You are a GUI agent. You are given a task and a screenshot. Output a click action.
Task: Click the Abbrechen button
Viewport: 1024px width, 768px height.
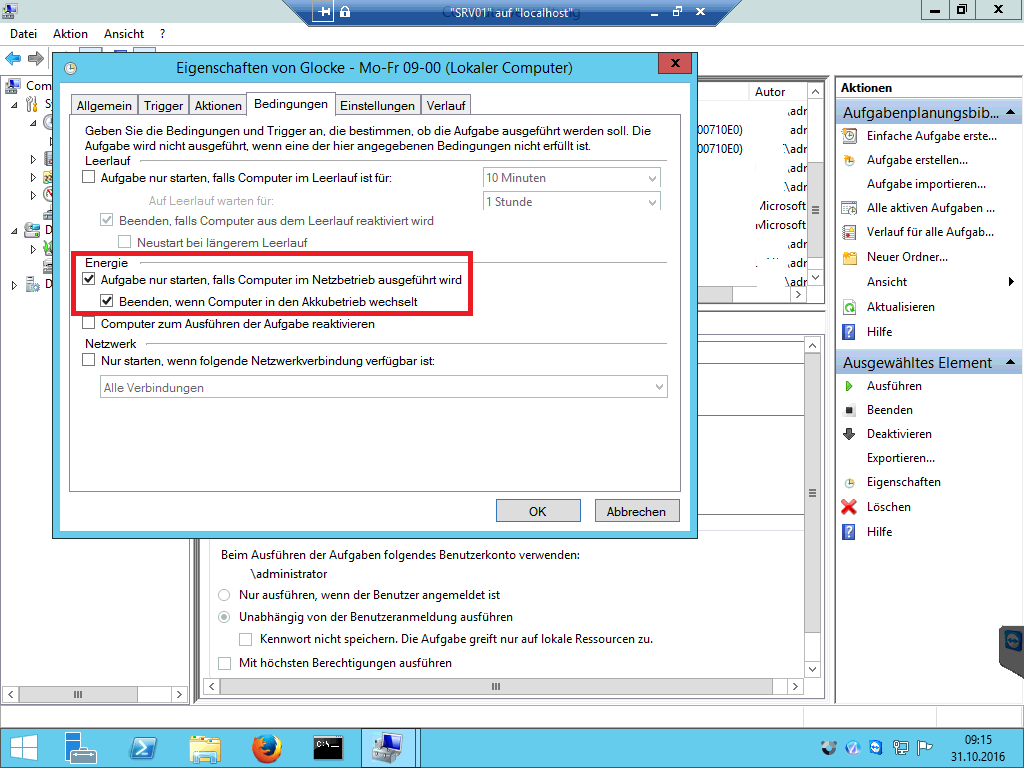pos(636,511)
